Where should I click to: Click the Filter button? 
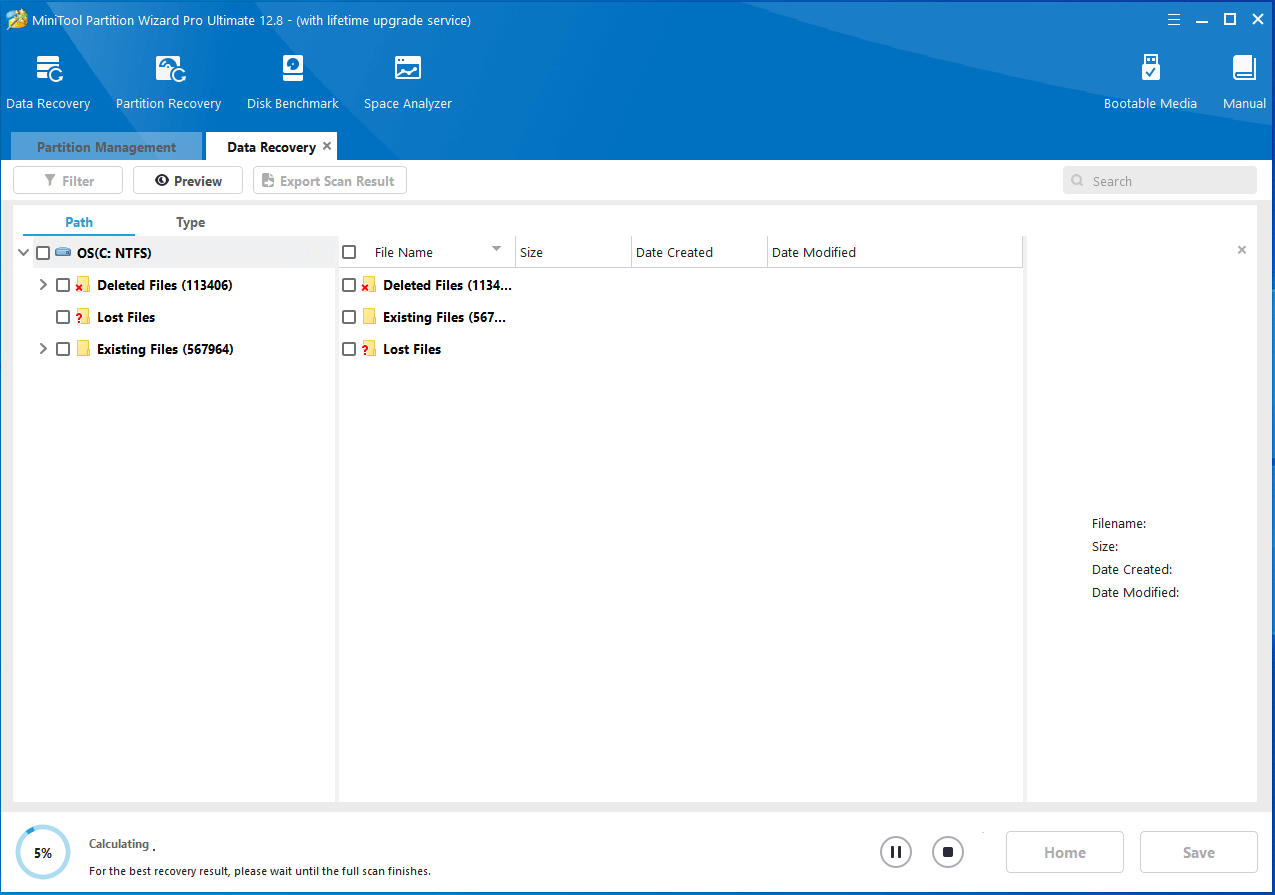pos(68,181)
